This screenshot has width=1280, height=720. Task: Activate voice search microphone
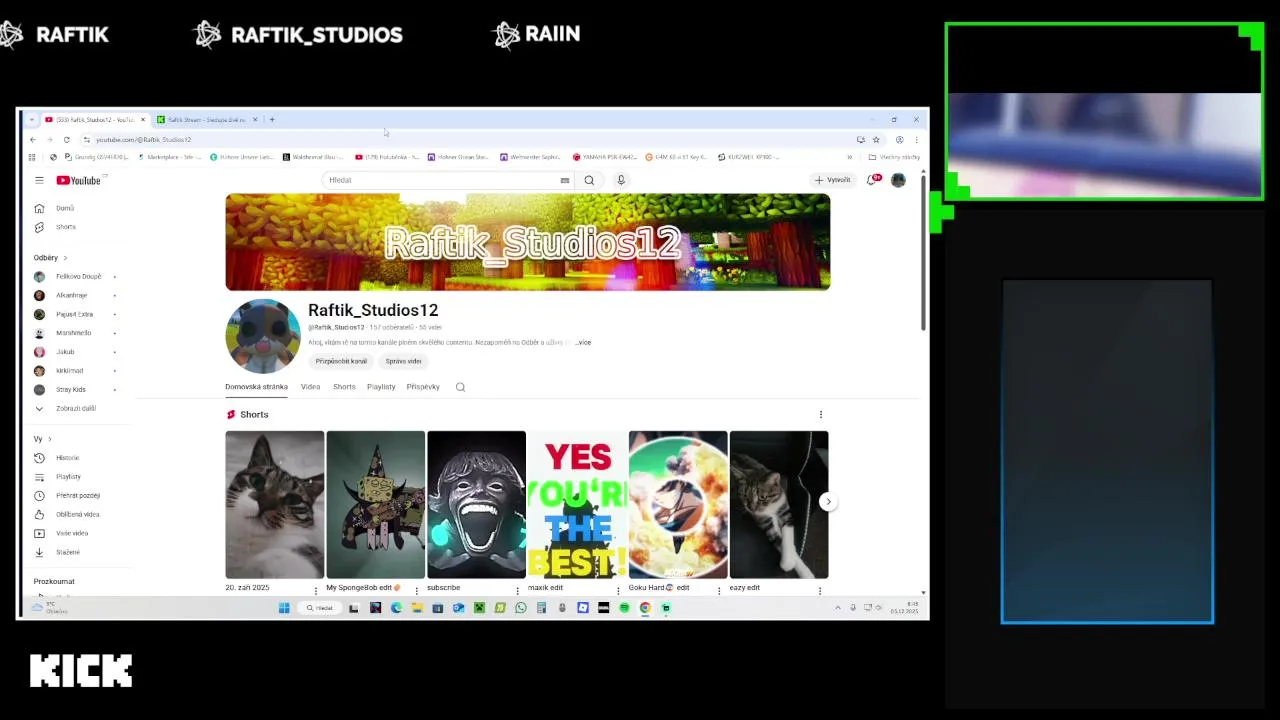(621, 180)
